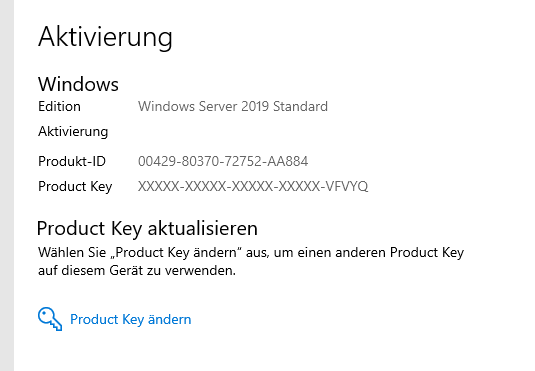Click the quoted „Product Key ändern“ in the description

coord(176,253)
